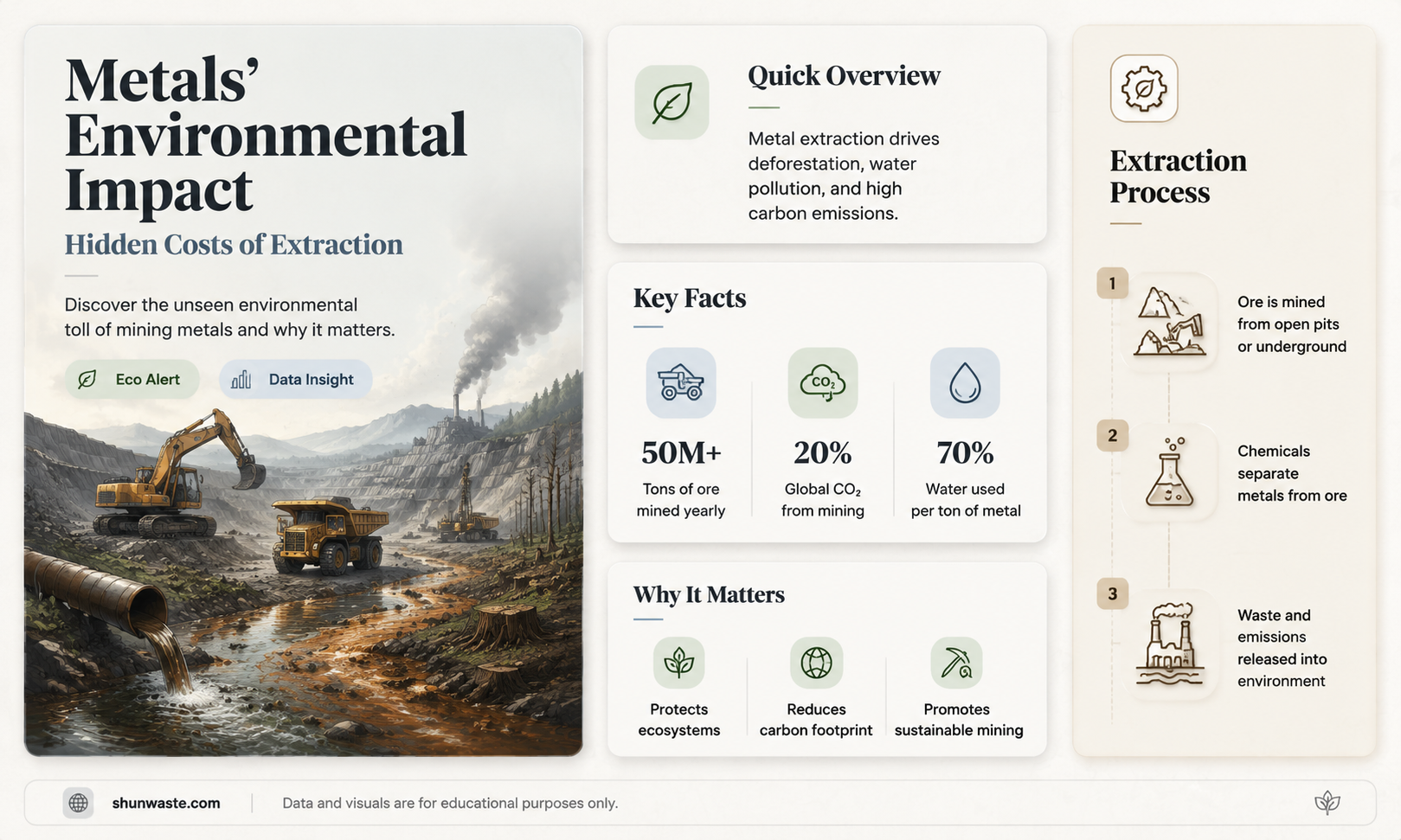The height and width of the screenshot is (840, 1401).
Task: Click the open pit excavator icon in step 1
Action: pos(1170,322)
